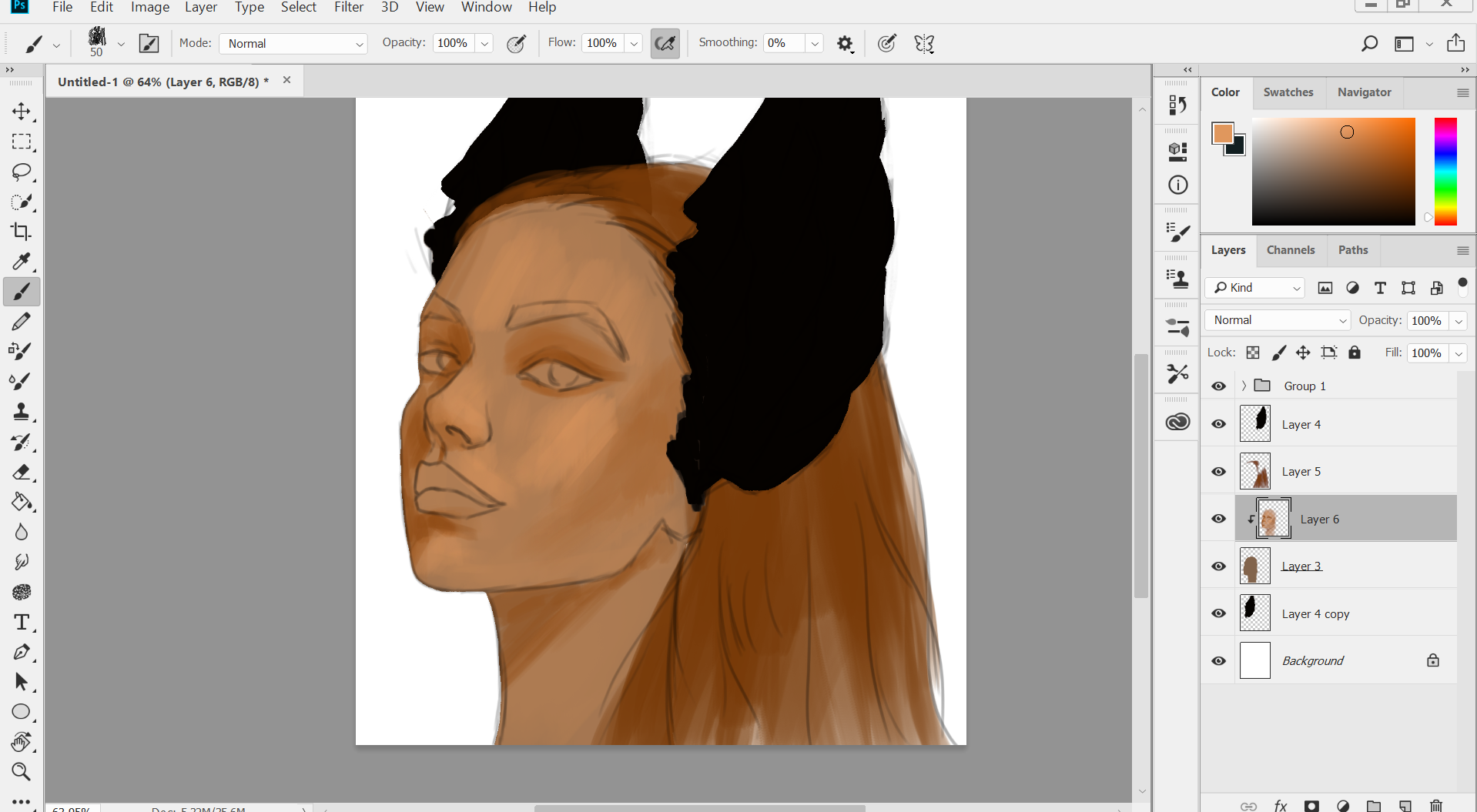Open the layer blend mode dropdown
Viewport: 1477px width, 812px height.
(x=1278, y=320)
